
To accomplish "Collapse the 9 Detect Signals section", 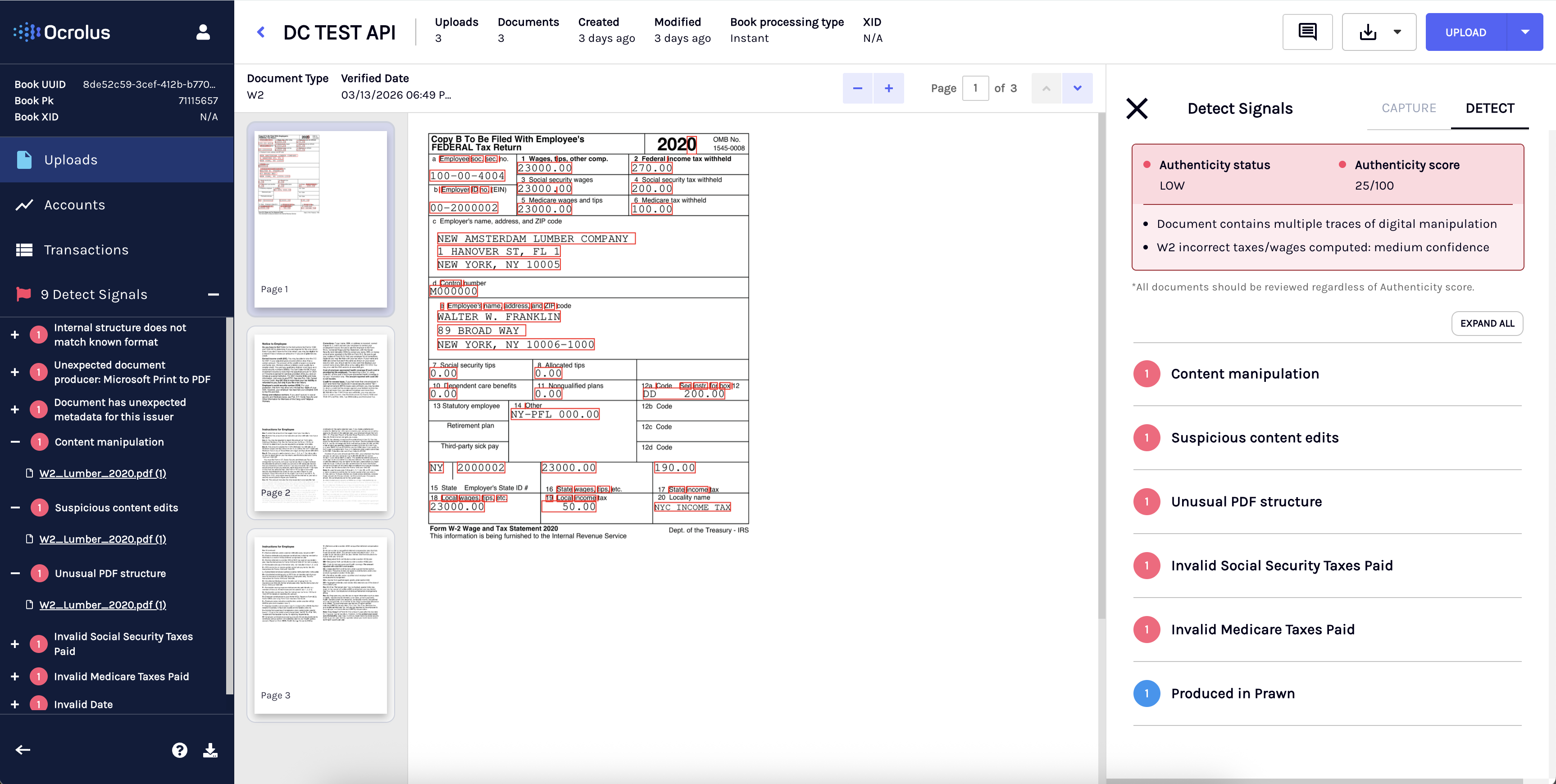I will click(213, 295).
